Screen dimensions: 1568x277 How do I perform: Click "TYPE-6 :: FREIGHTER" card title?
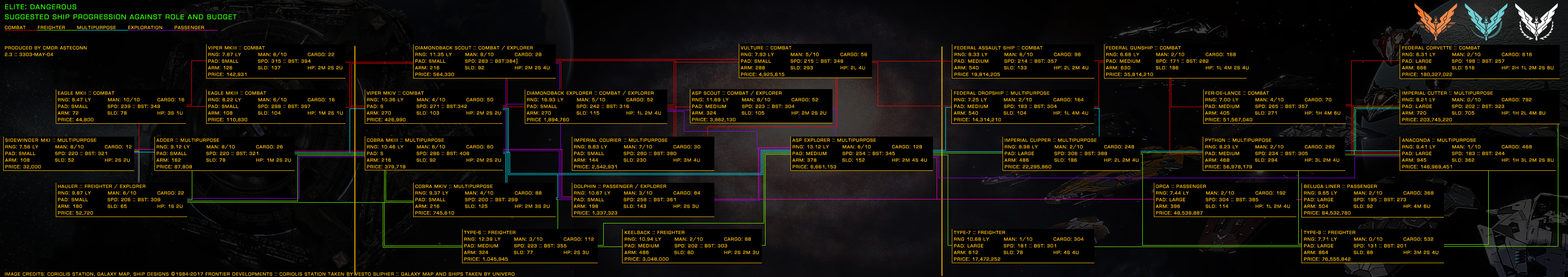pos(489,233)
